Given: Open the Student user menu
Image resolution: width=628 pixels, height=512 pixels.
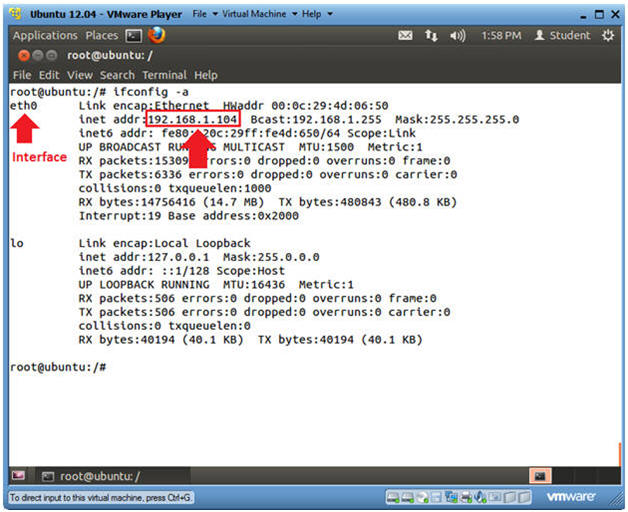Looking at the screenshot, I should (x=562, y=36).
